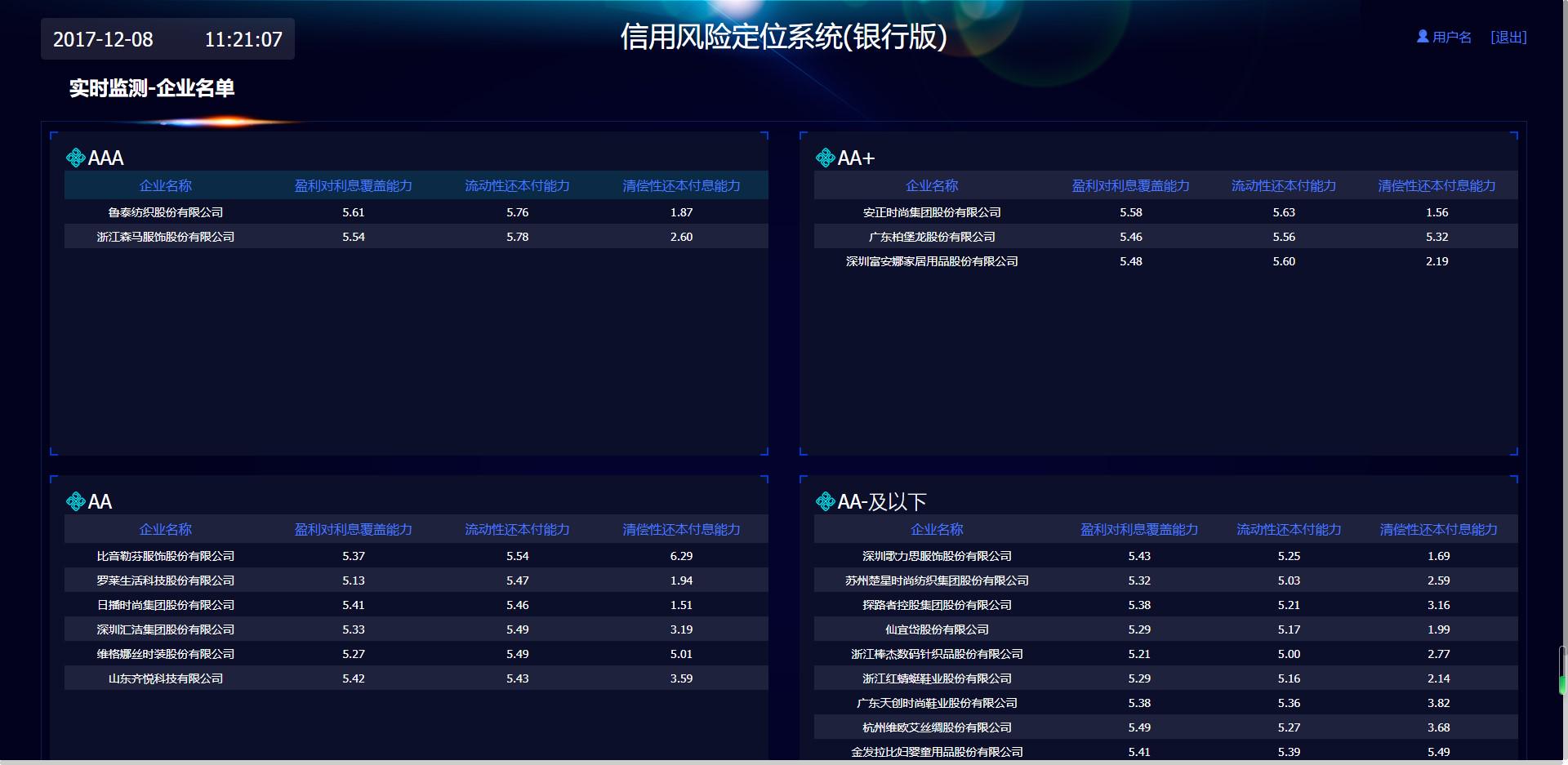1568x765 pixels.
Task: Select 维格娜丝时装股份有限公司 row
Action: (x=416, y=654)
